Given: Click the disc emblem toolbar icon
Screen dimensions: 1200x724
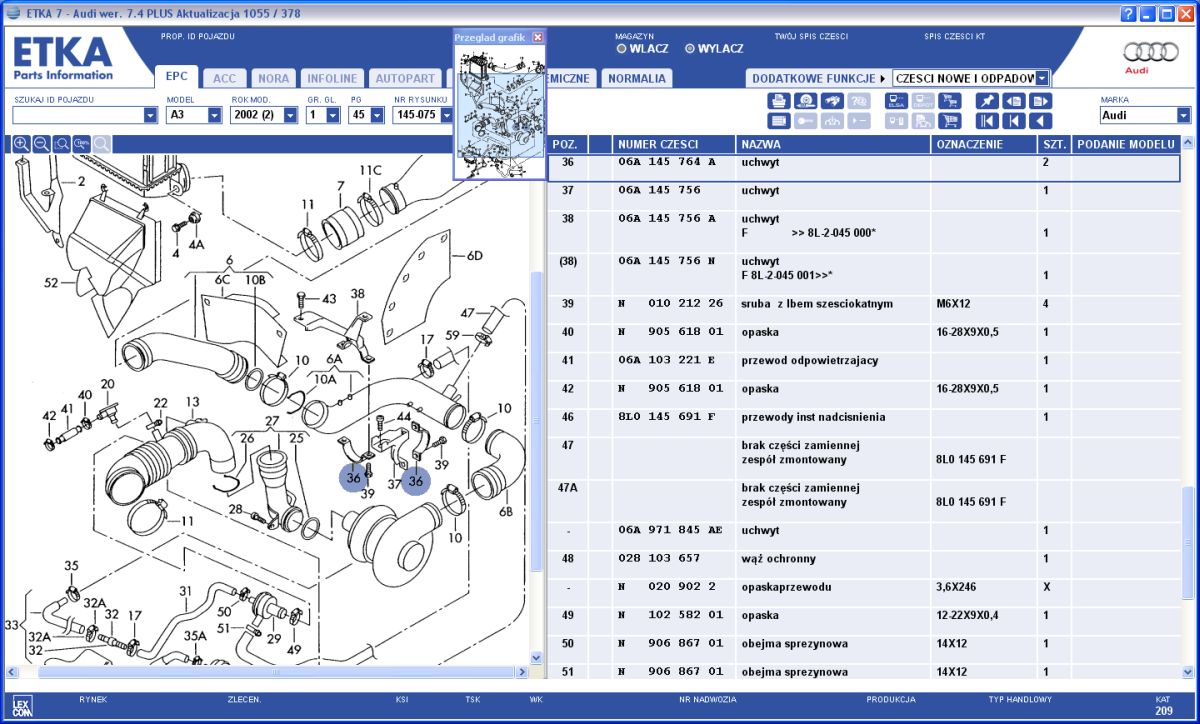Looking at the screenshot, I should (x=806, y=101).
